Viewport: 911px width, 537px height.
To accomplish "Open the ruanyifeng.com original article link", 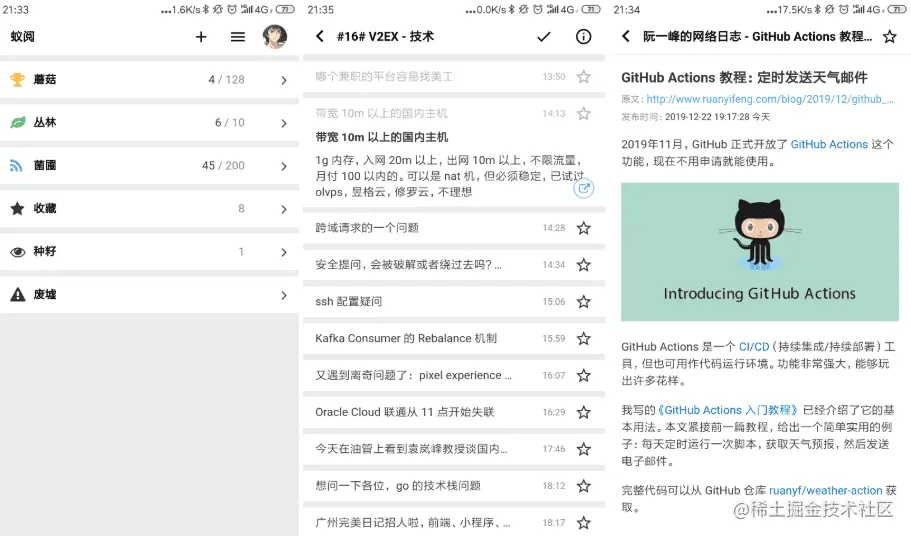I will (x=770, y=99).
